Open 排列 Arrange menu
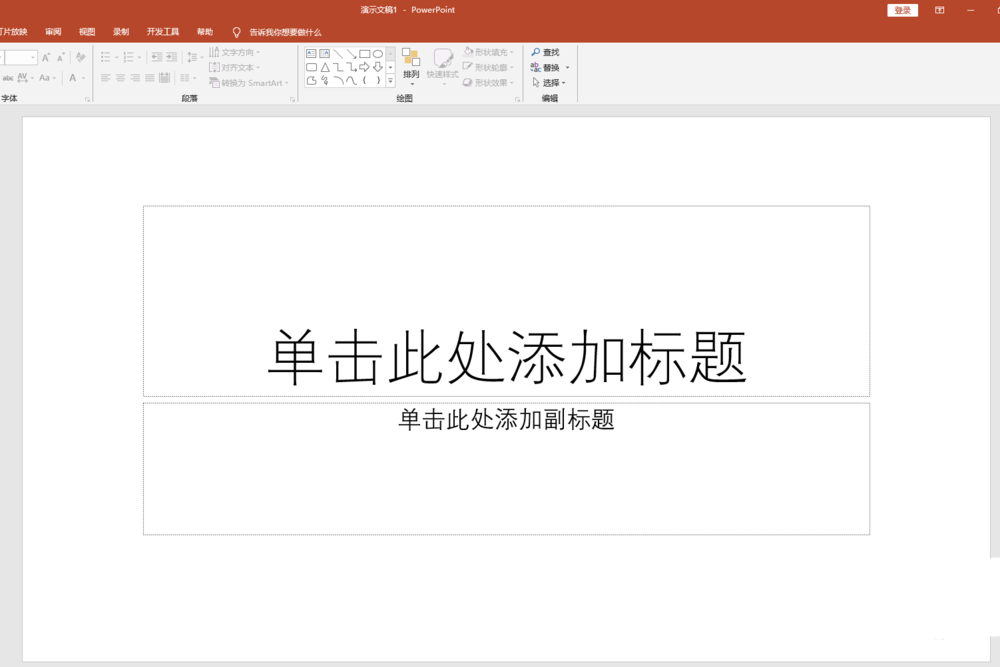This screenshot has width=1000, height=667. pyautogui.click(x=411, y=67)
